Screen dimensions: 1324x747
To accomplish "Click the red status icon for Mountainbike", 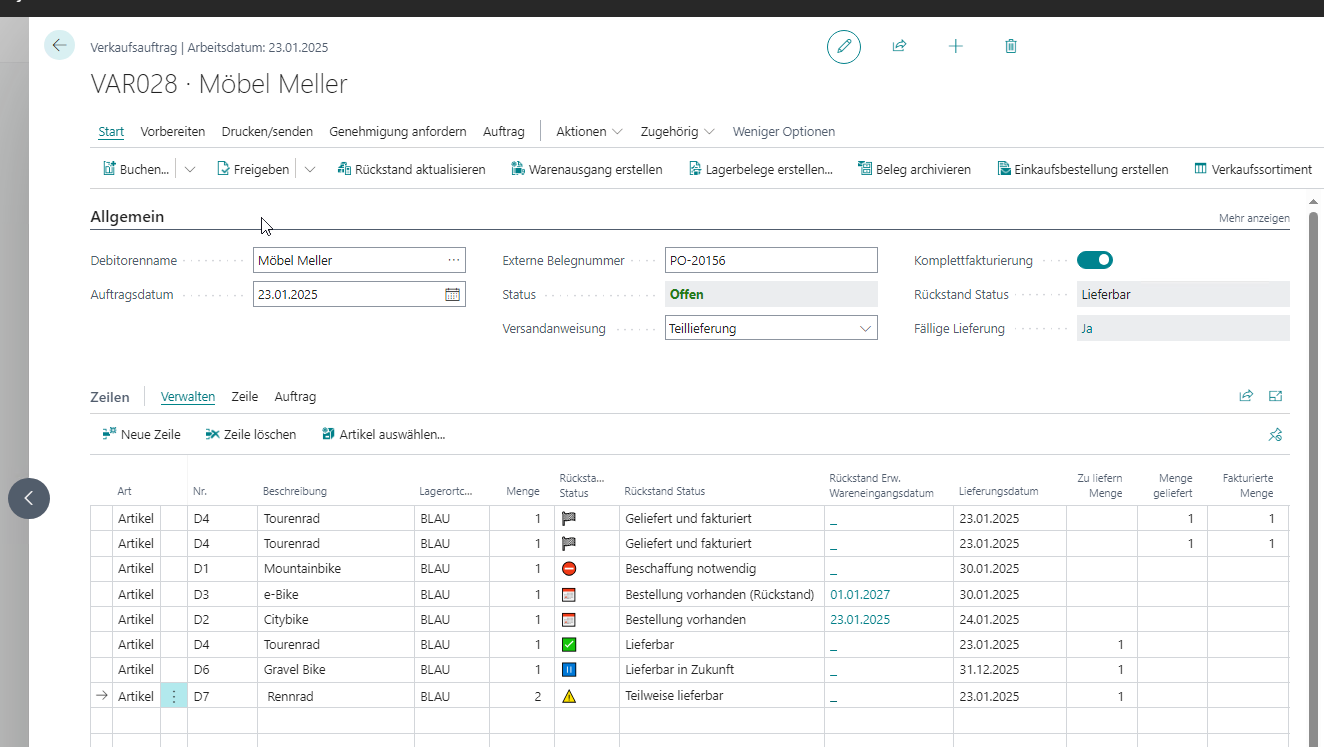I will pos(569,569).
